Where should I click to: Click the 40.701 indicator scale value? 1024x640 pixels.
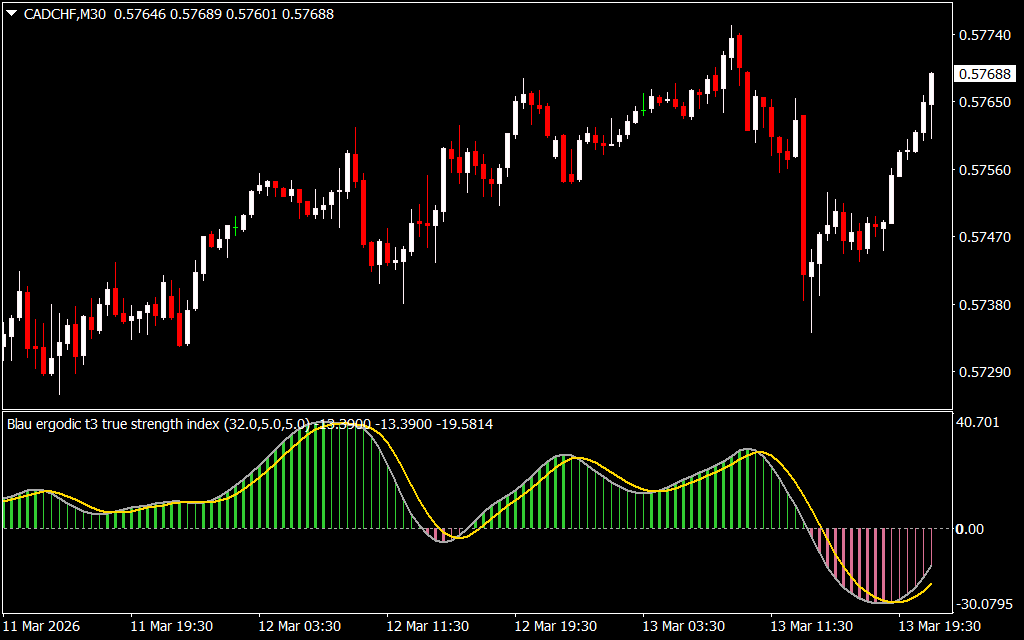click(978, 423)
